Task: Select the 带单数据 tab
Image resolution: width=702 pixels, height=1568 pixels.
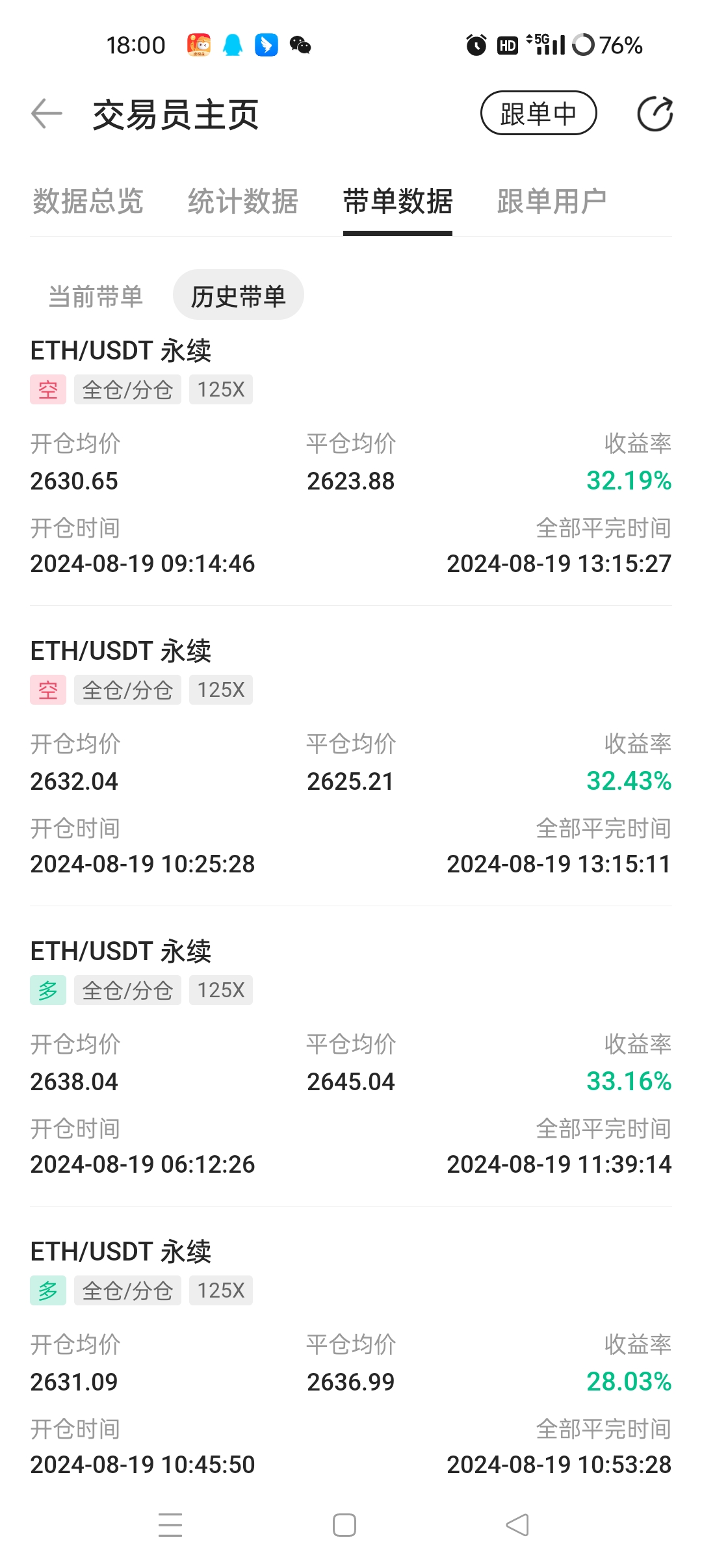Action: tap(398, 201)
